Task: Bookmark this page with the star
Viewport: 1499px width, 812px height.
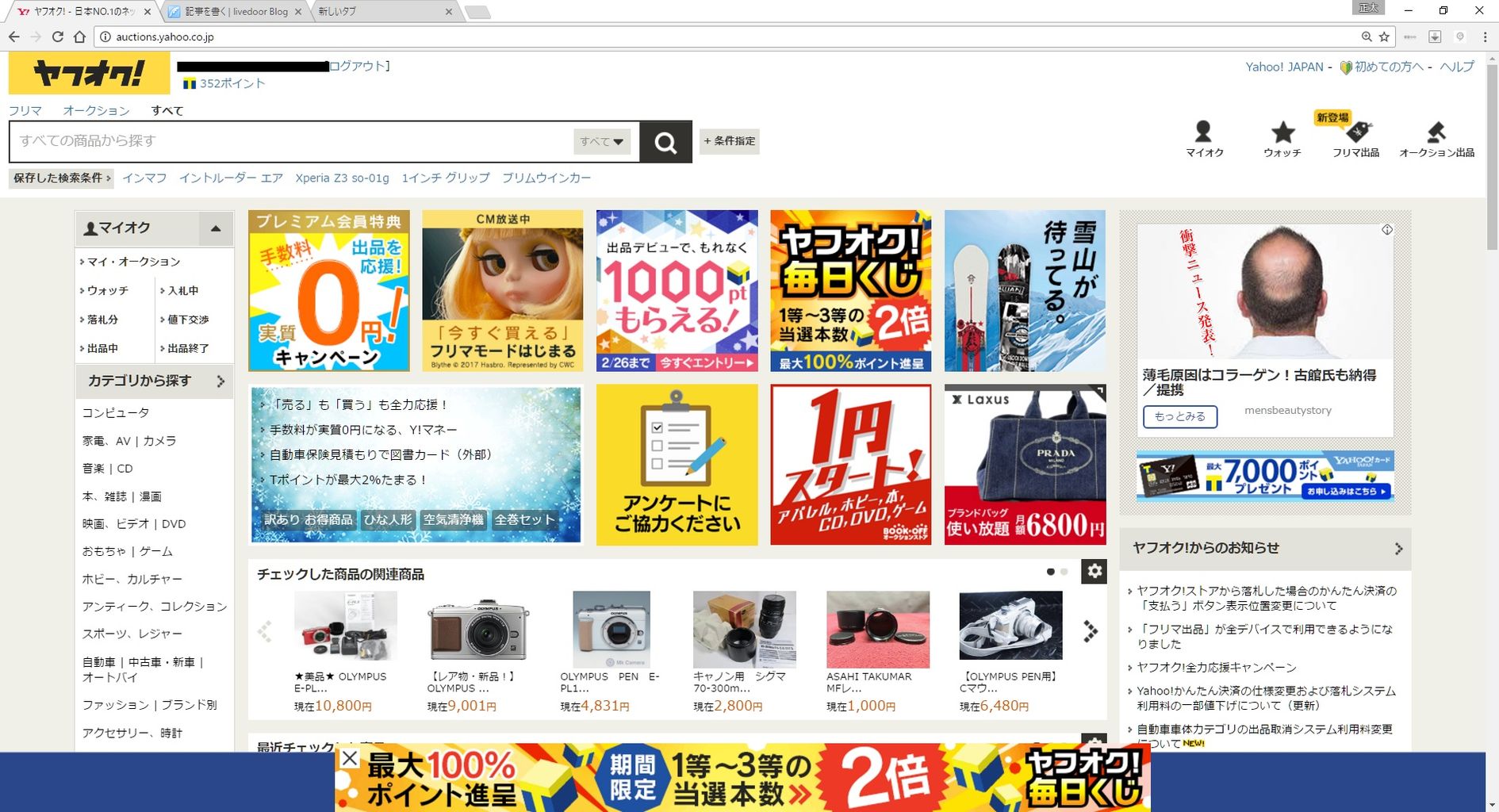Action: point(1384,36)
